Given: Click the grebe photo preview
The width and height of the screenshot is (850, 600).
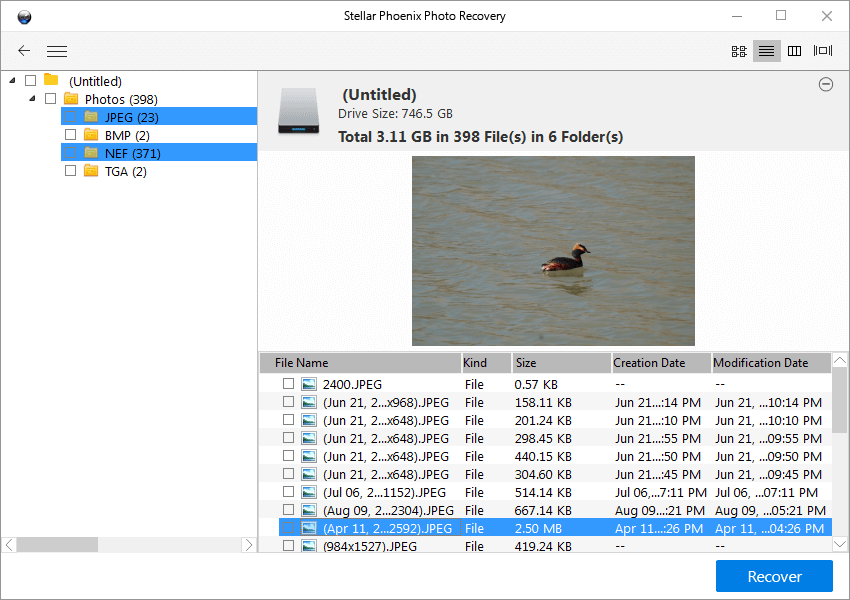Looking at the screenshot, I should pyautogui.click(x=553, y=251).
